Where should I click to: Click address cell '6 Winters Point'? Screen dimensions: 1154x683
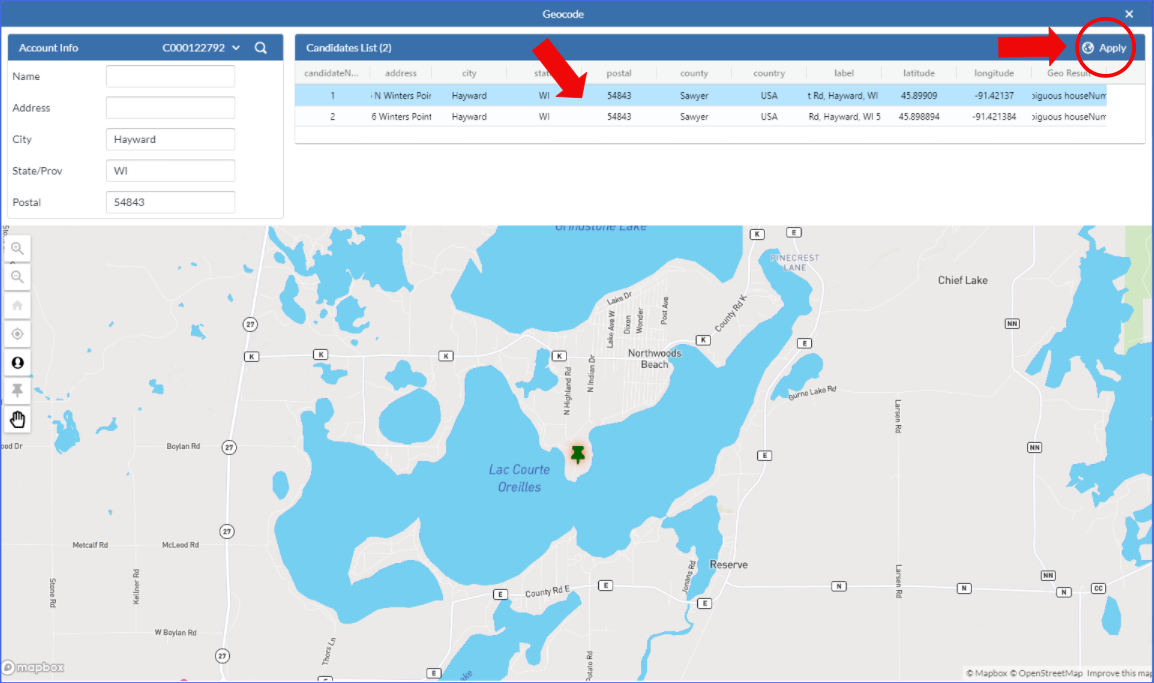(401, 116)
